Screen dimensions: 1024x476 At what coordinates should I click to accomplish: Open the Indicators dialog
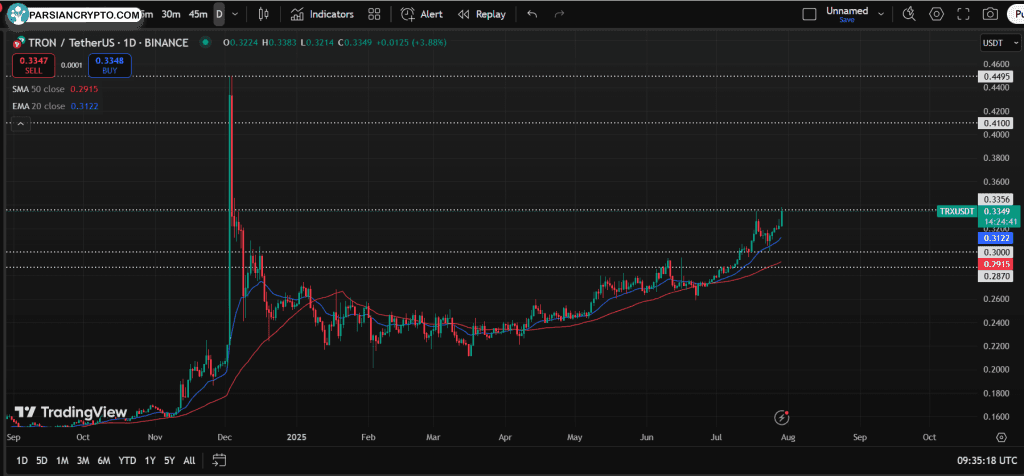pos(322,14)
